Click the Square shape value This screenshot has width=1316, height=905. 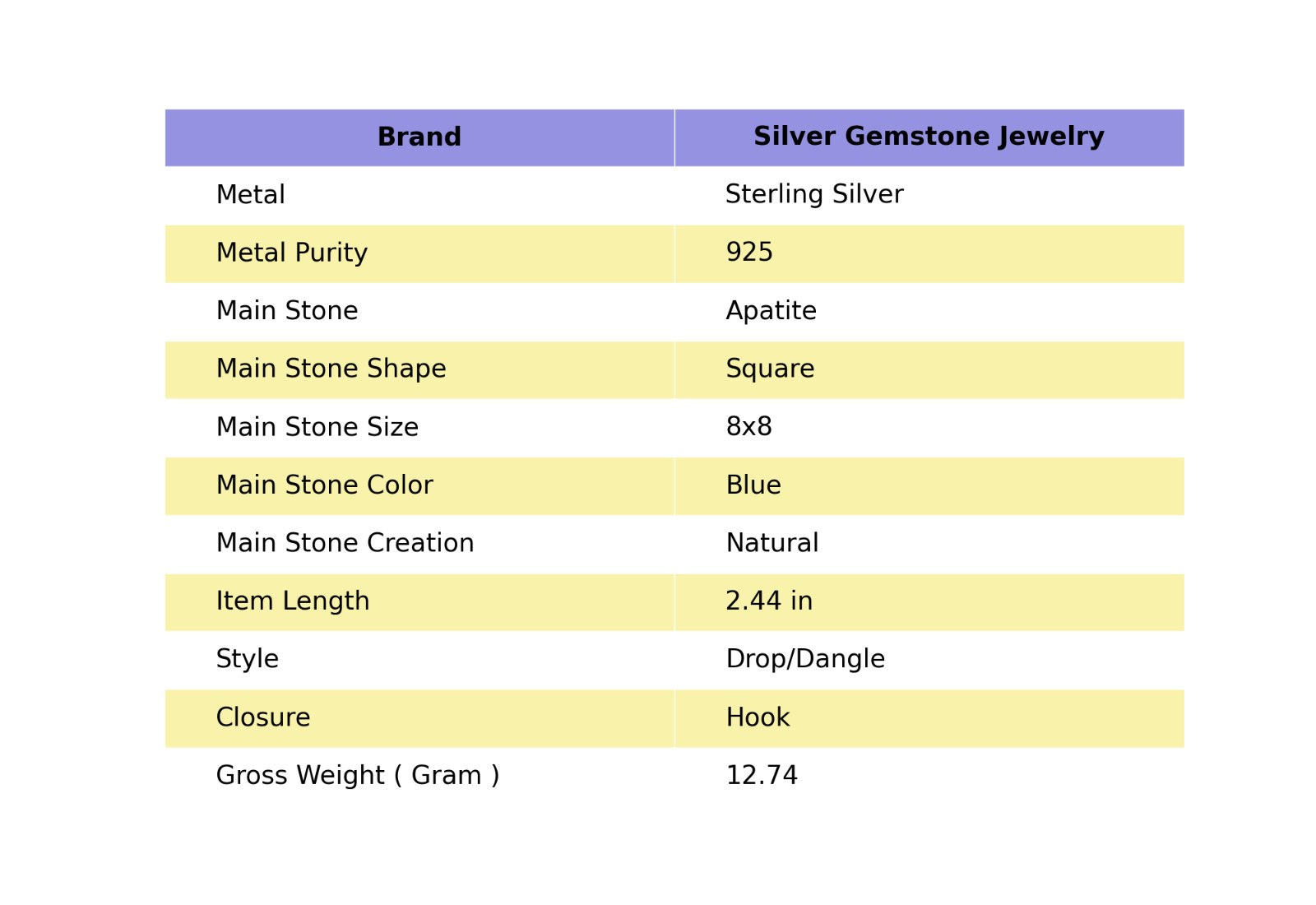tap(770, 369)
